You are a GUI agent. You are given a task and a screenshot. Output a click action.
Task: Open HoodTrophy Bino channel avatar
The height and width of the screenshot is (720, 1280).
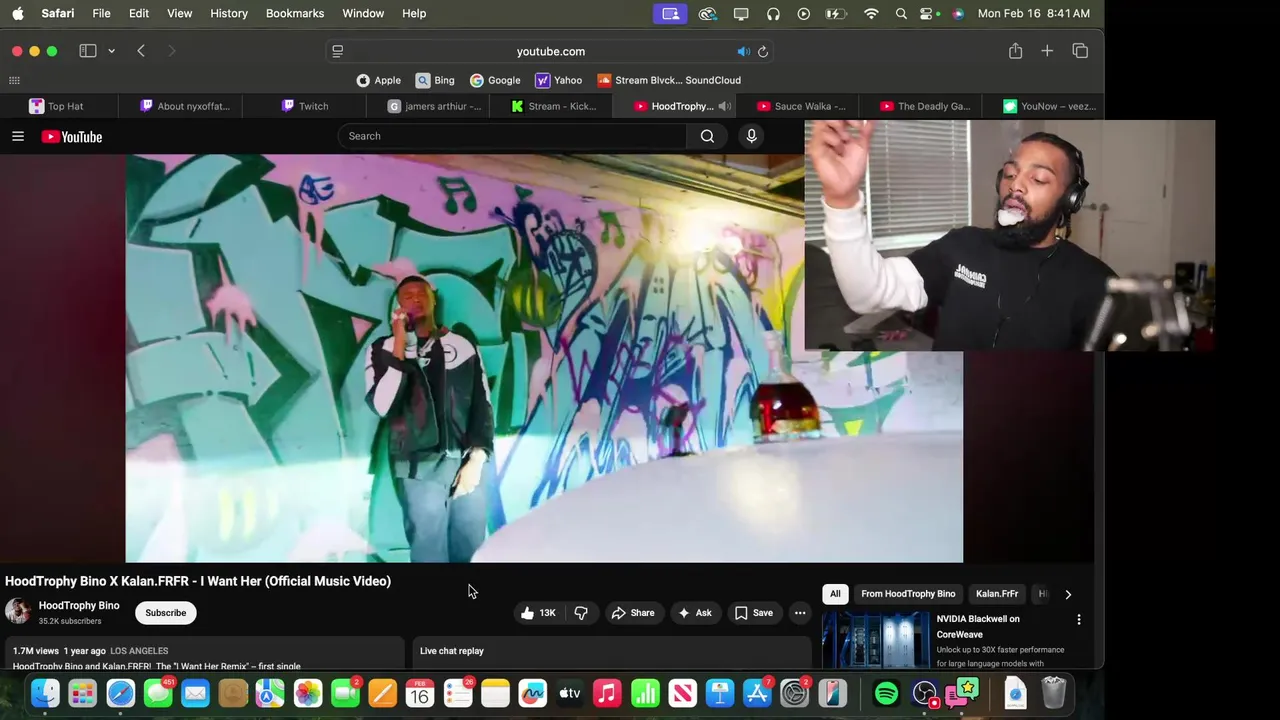pyautogui.click(x=18, y=612)
